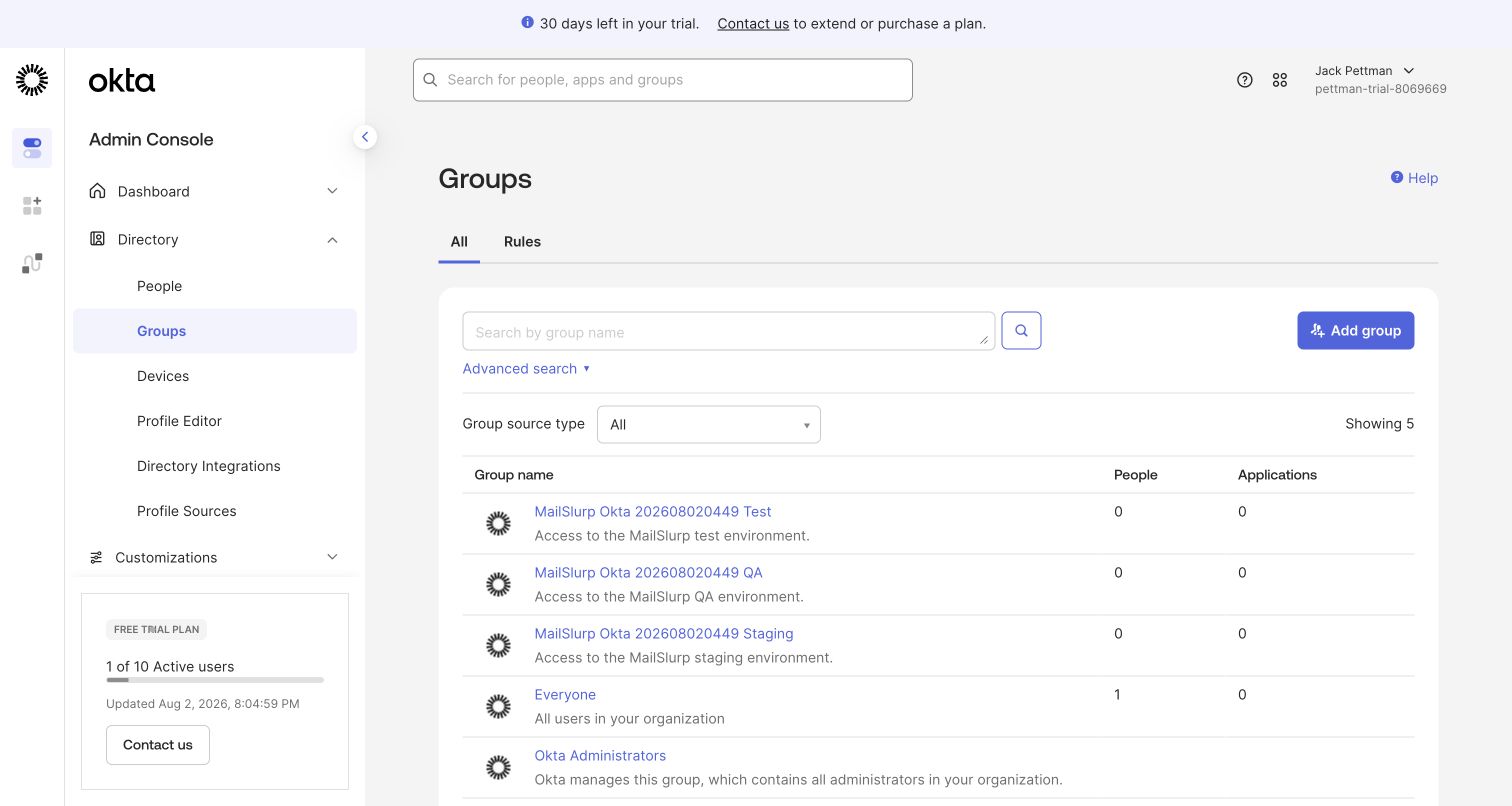Click 'All users in your organization' description
1512x806 pixels.
[630, 718]
